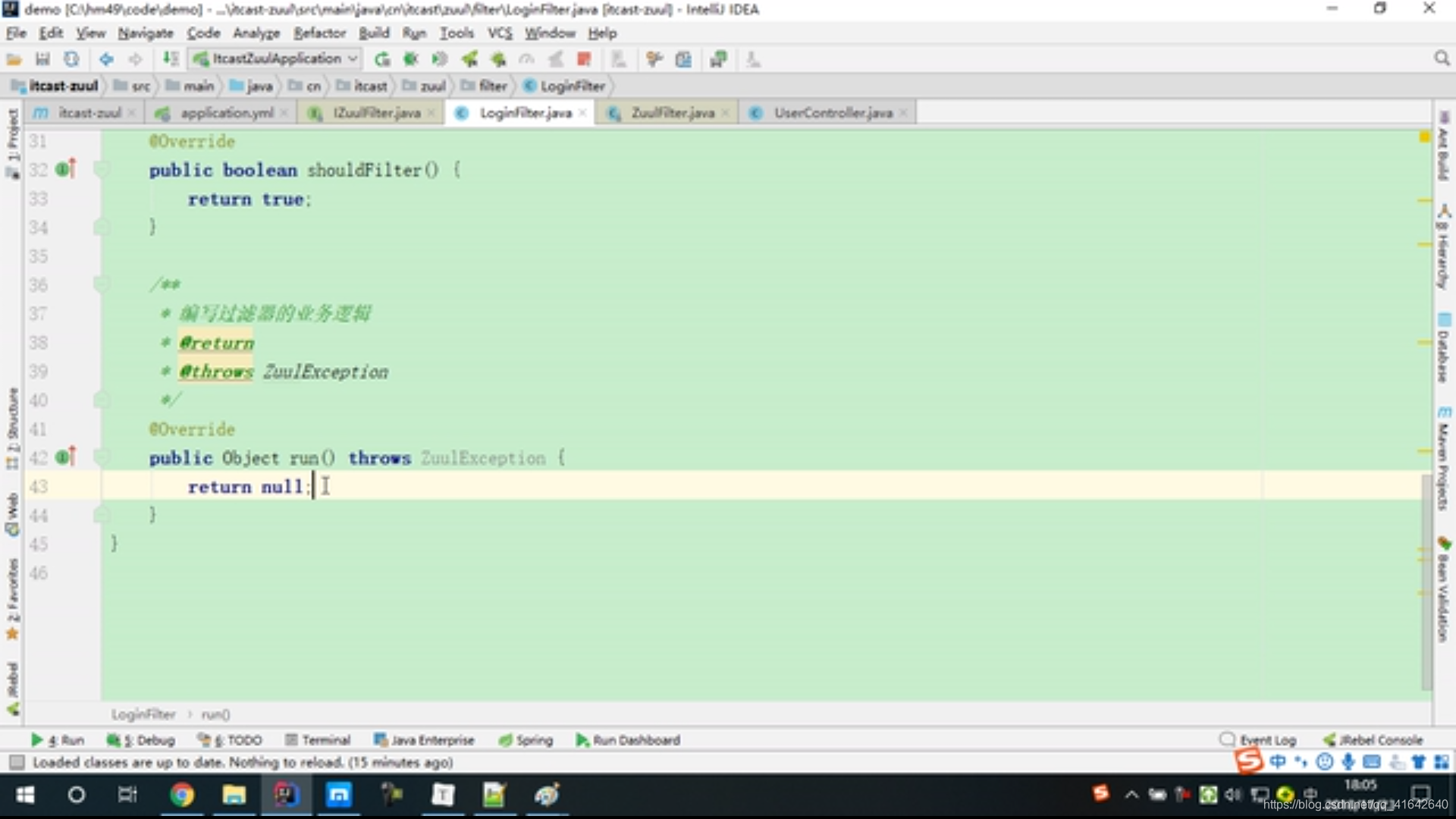Viewport: 1456px width, 819px height.
Task: Open the Bean Validation tool window
Action: (1443, 589)
